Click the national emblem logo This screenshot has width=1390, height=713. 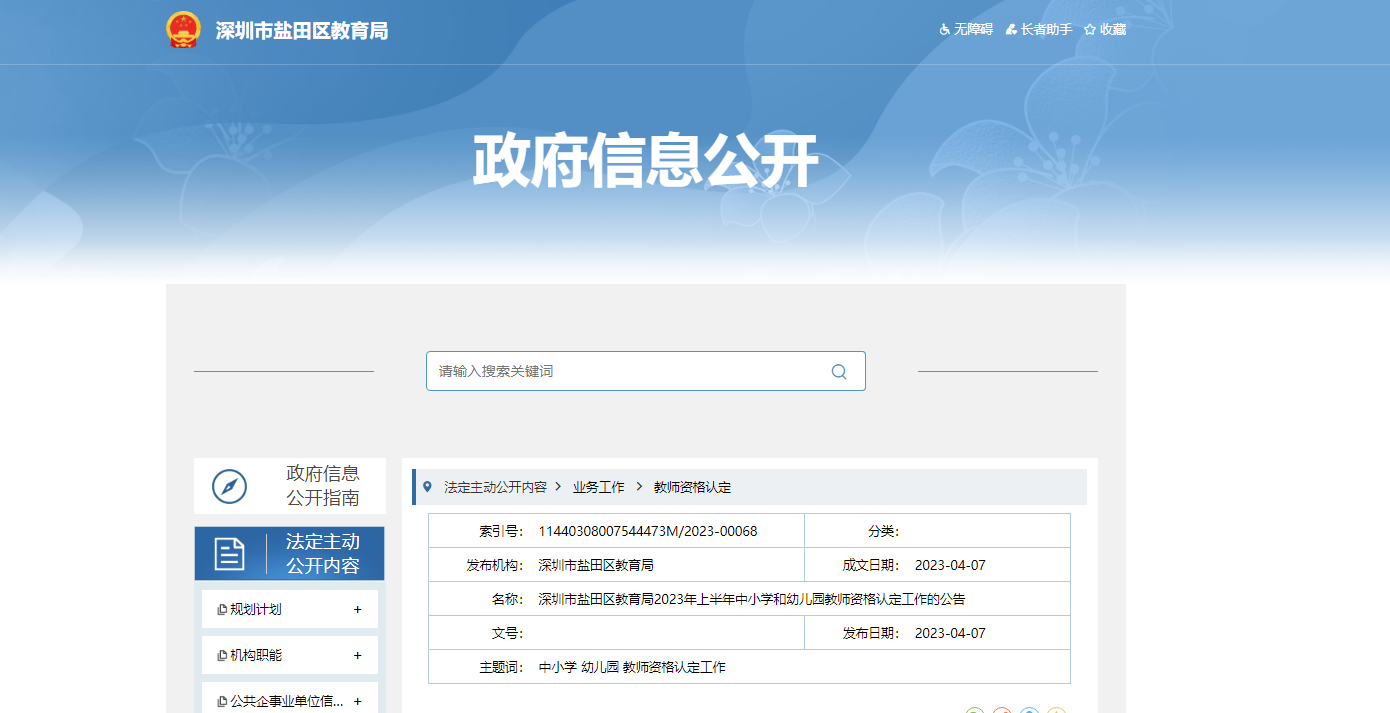pos(183,30)
